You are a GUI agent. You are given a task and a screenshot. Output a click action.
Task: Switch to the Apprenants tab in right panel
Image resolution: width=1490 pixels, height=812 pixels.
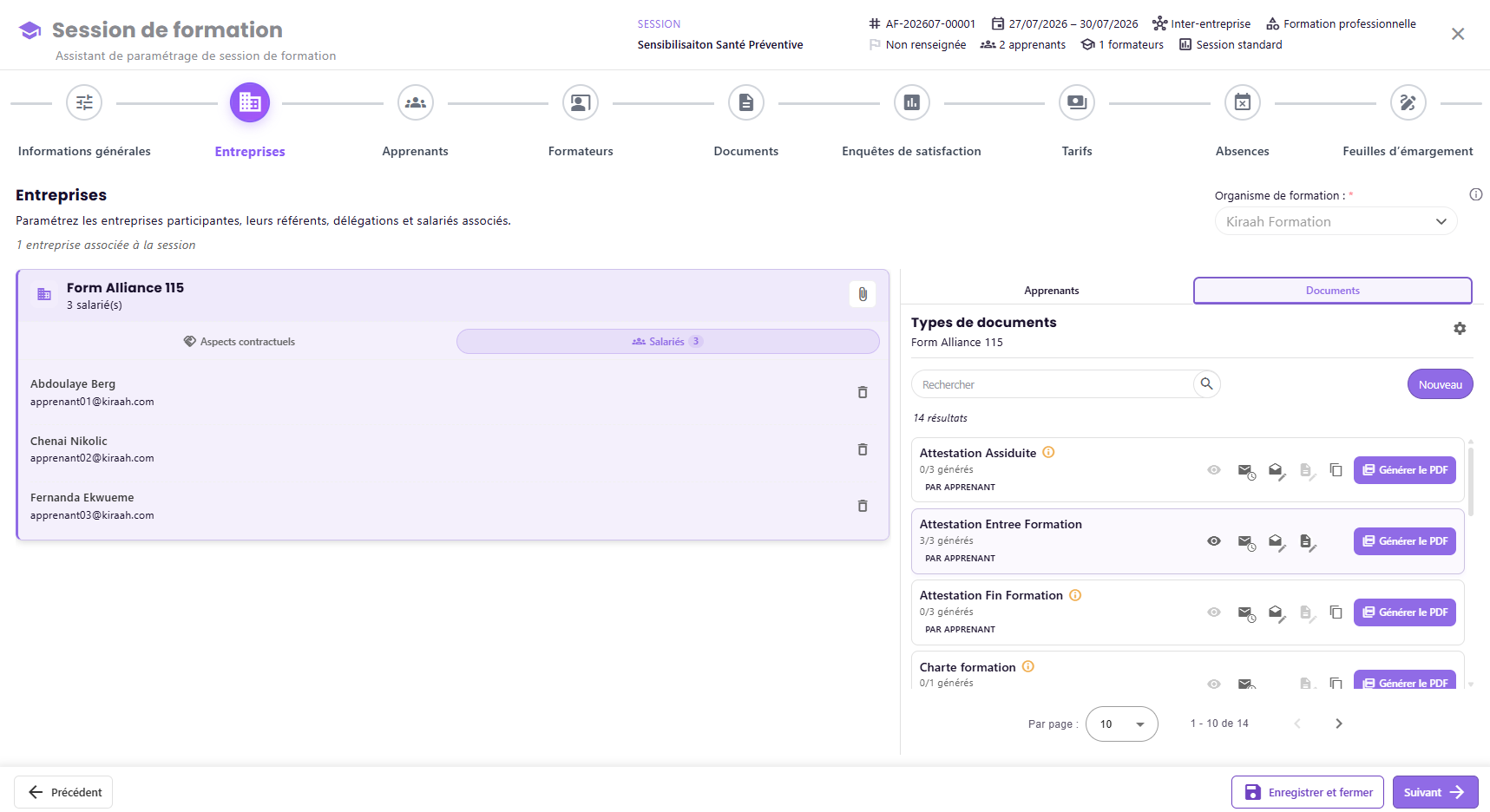click(x=1052, y=291)
